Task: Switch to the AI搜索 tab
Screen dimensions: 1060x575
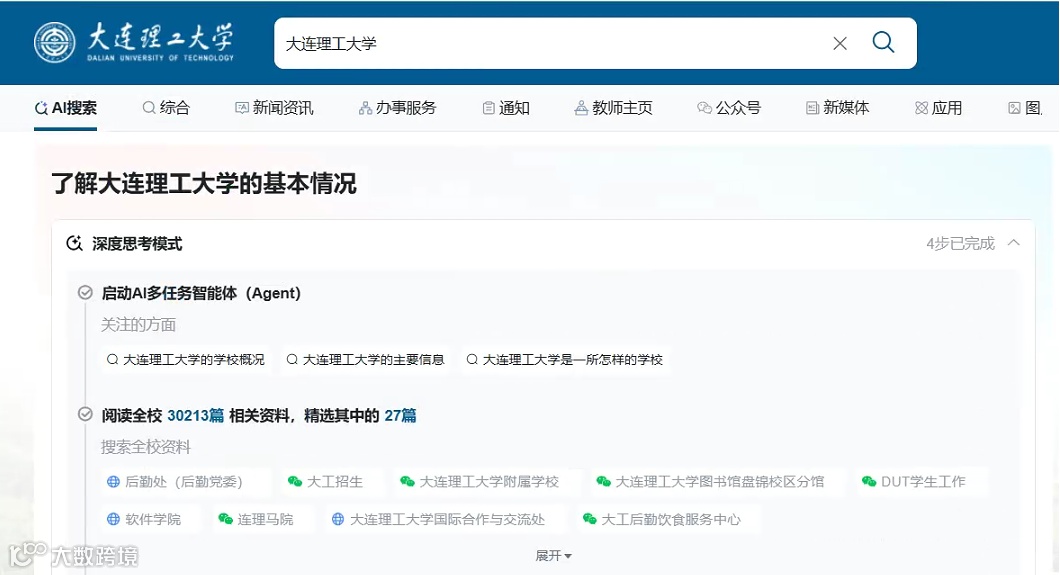Action: click(66, 107)
